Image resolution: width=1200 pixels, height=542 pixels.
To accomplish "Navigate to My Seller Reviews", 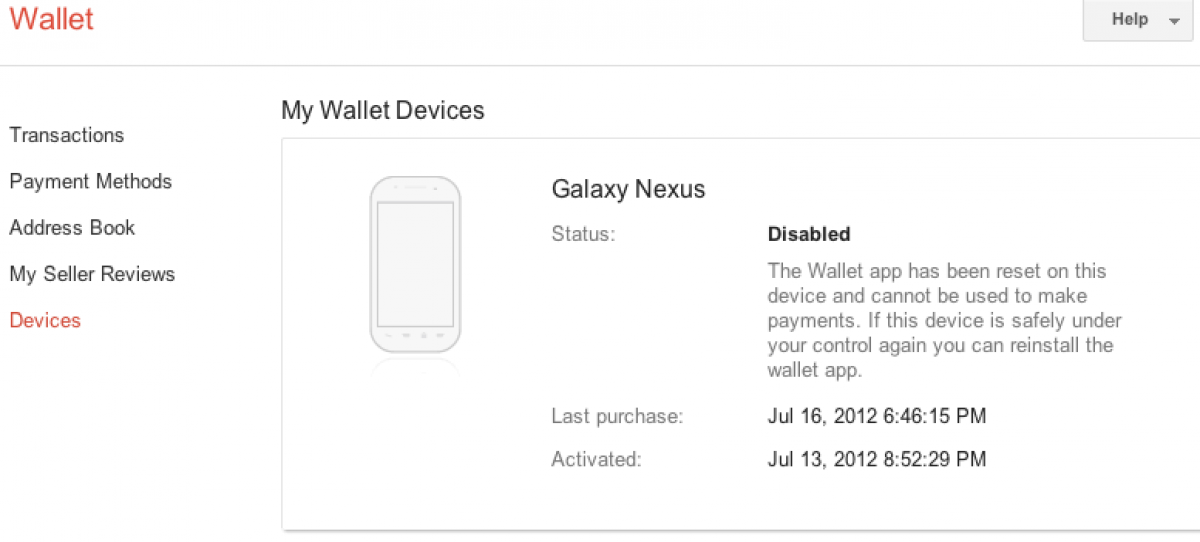I will 92,274.
